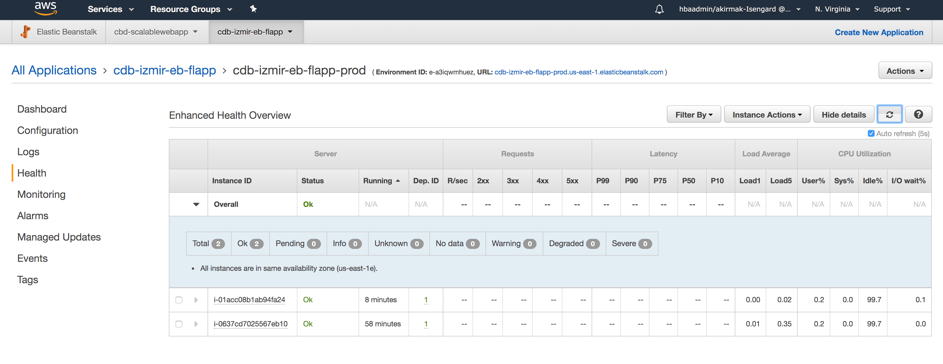This screenshot has height=364, width=943.
Task: Open Managed Updates in the sidebar
Action: click(x=59, y=237)
